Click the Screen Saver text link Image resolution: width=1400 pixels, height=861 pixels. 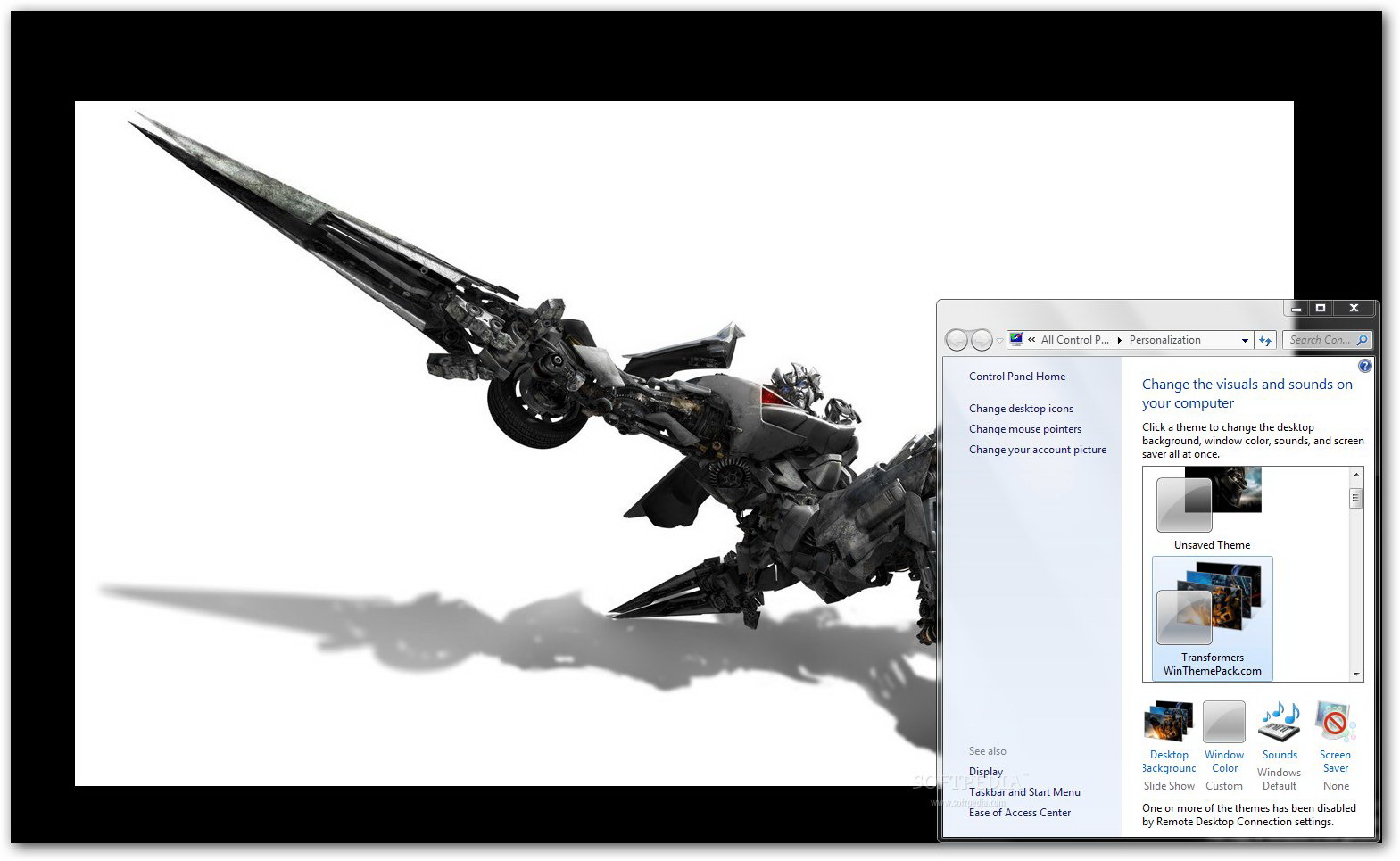[1335, 762]
